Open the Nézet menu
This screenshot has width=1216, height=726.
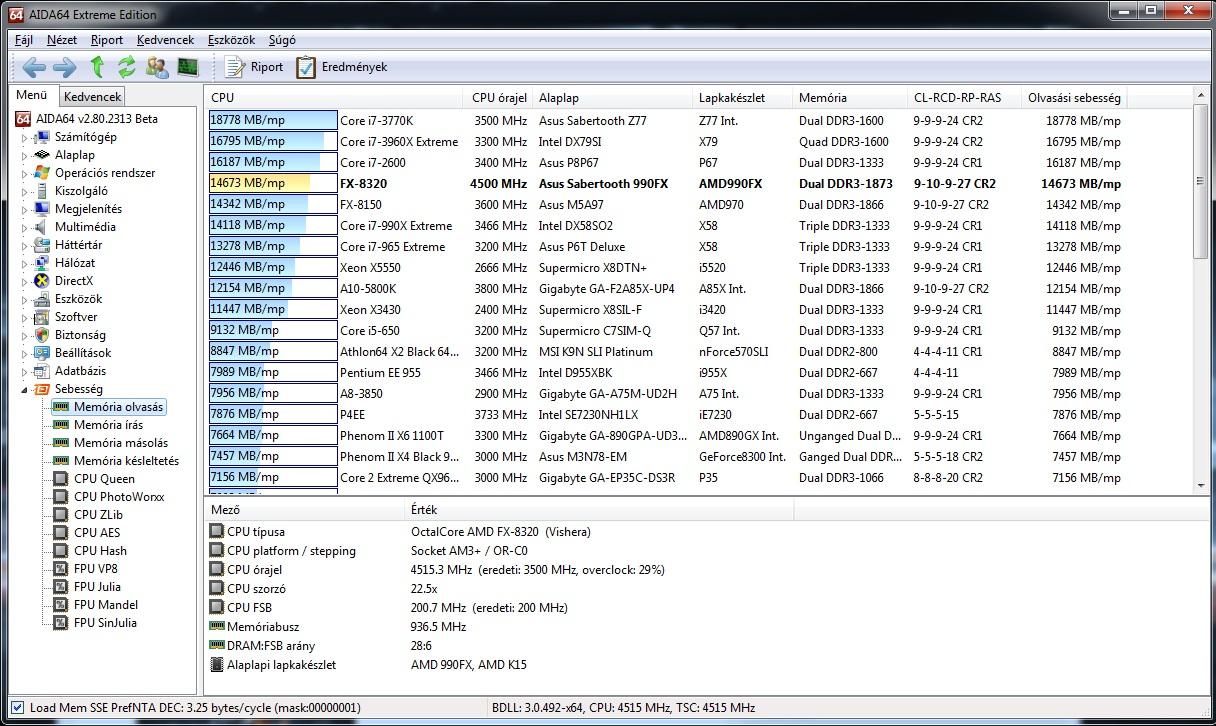click(62, 40)
